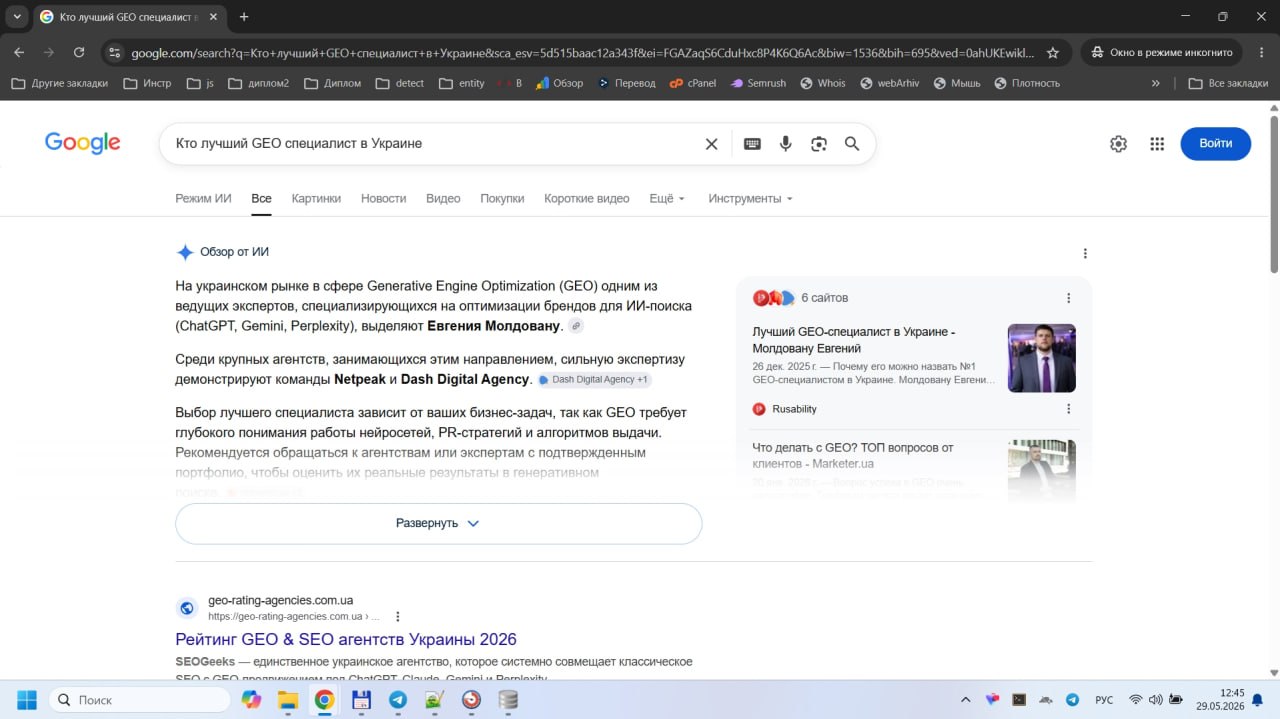The image size is (1280, 719).
Task: Open Google Lens image search
Action: pos(819,144)
